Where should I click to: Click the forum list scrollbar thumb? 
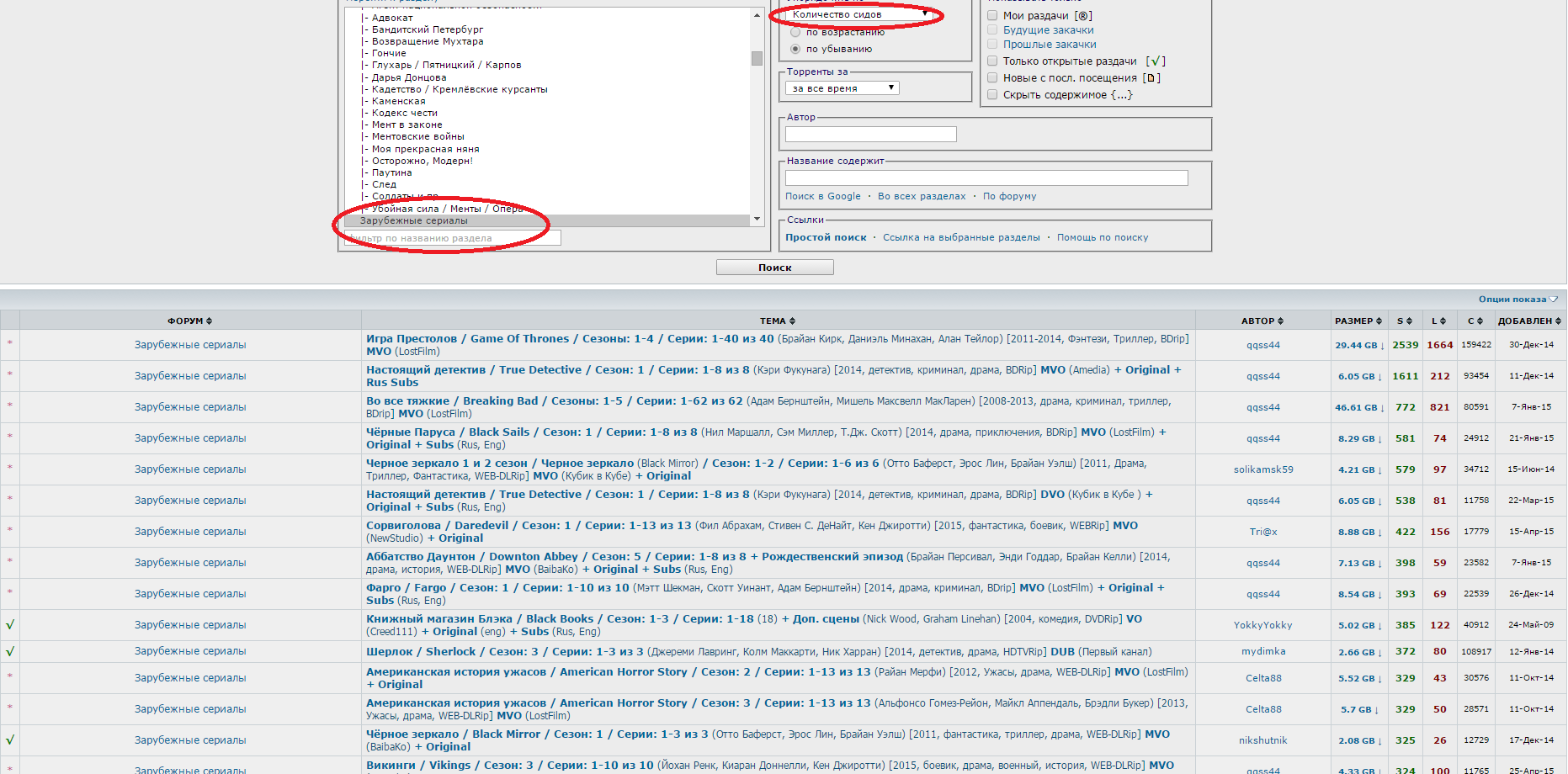(x=757, y=58)
